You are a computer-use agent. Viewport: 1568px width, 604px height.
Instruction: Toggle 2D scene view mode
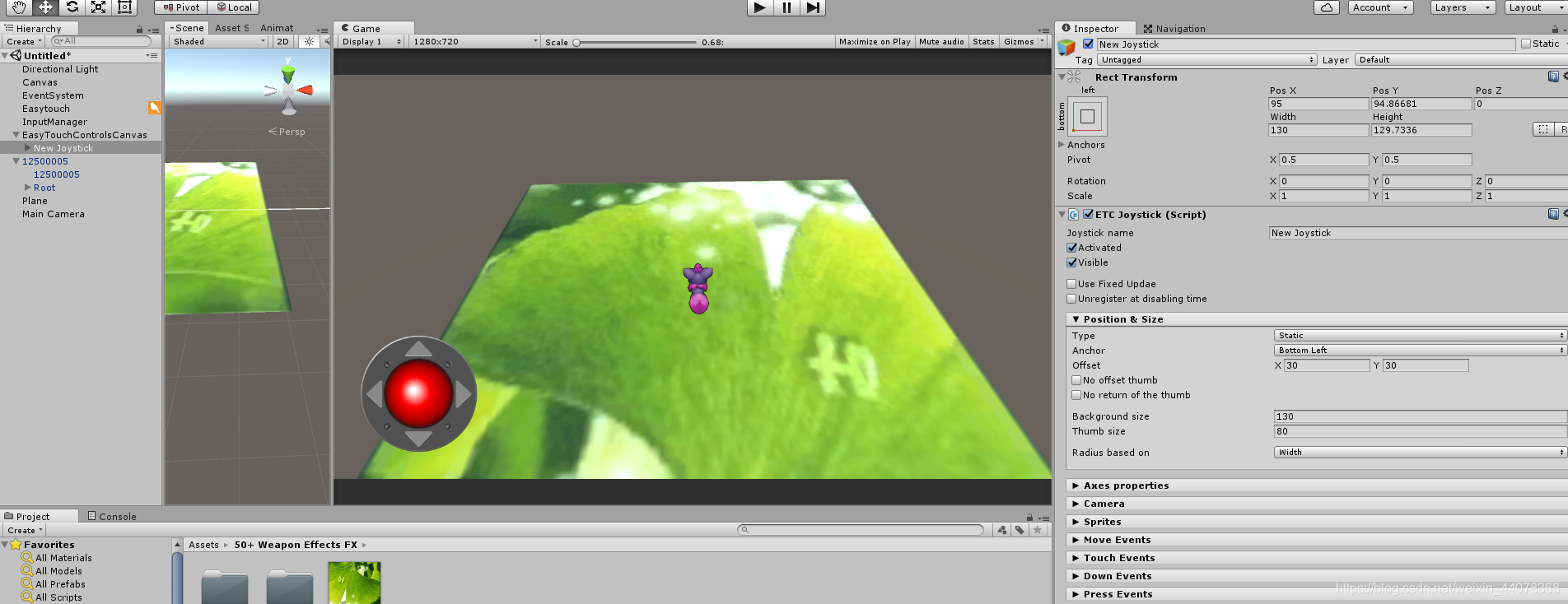click(283, 41)
